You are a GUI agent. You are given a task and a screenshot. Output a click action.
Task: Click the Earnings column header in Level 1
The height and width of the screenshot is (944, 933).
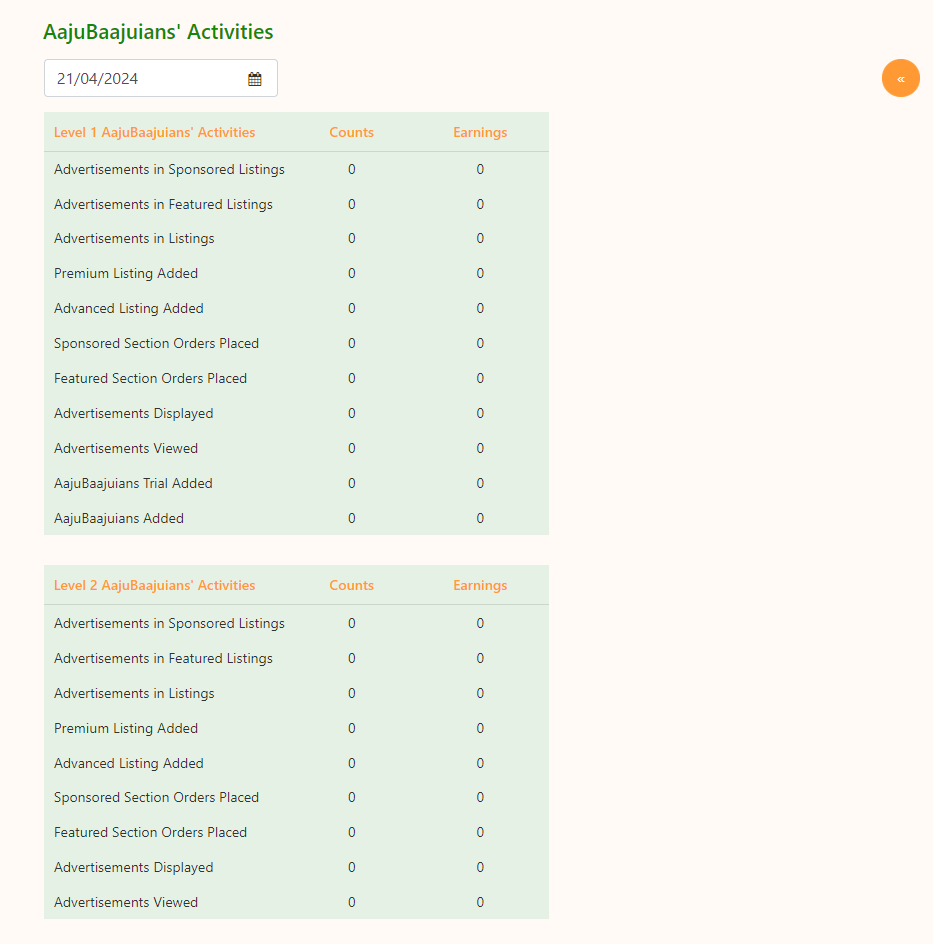(480, 132)
